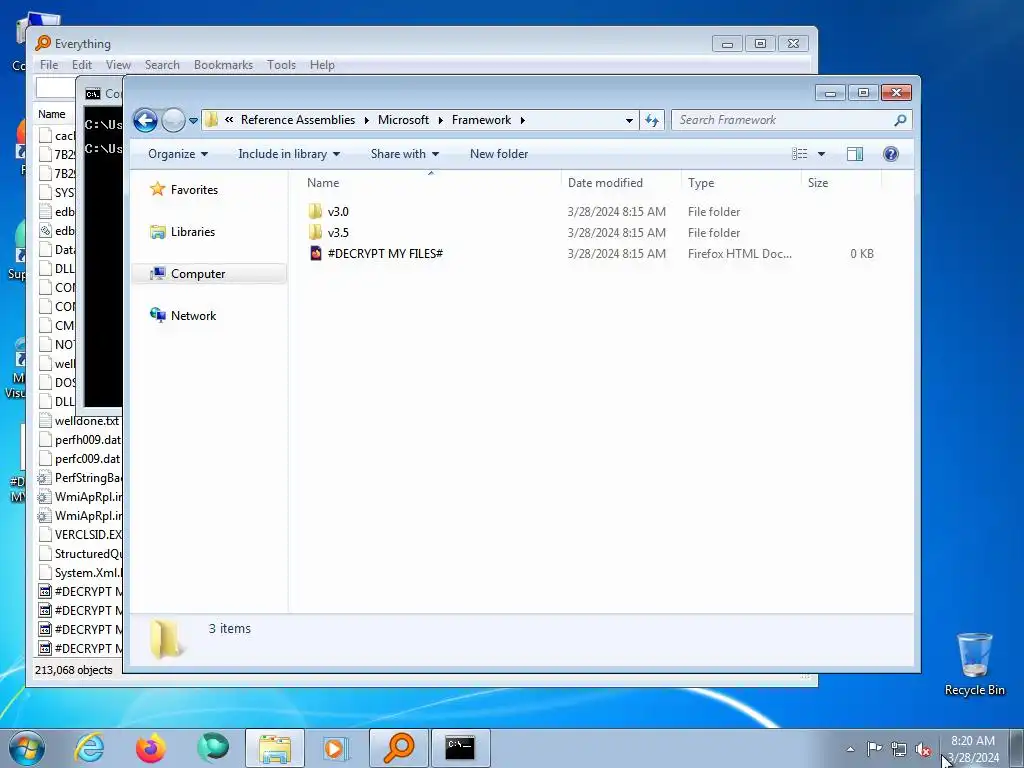The image size is (1024, 768).
Task: Select the v3.5 folder icon
Action: click(x=315, y=232)
